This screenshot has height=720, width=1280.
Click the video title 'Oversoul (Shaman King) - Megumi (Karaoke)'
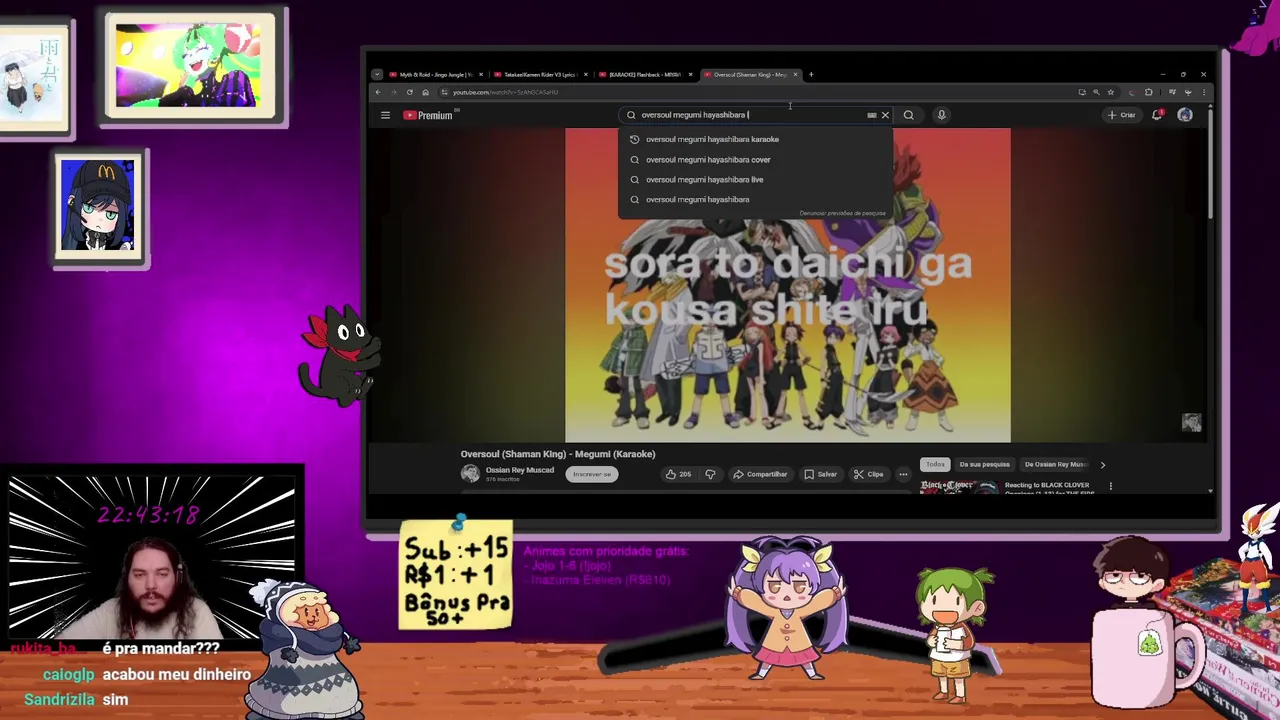pyautogui.click(x=558, y=454)
